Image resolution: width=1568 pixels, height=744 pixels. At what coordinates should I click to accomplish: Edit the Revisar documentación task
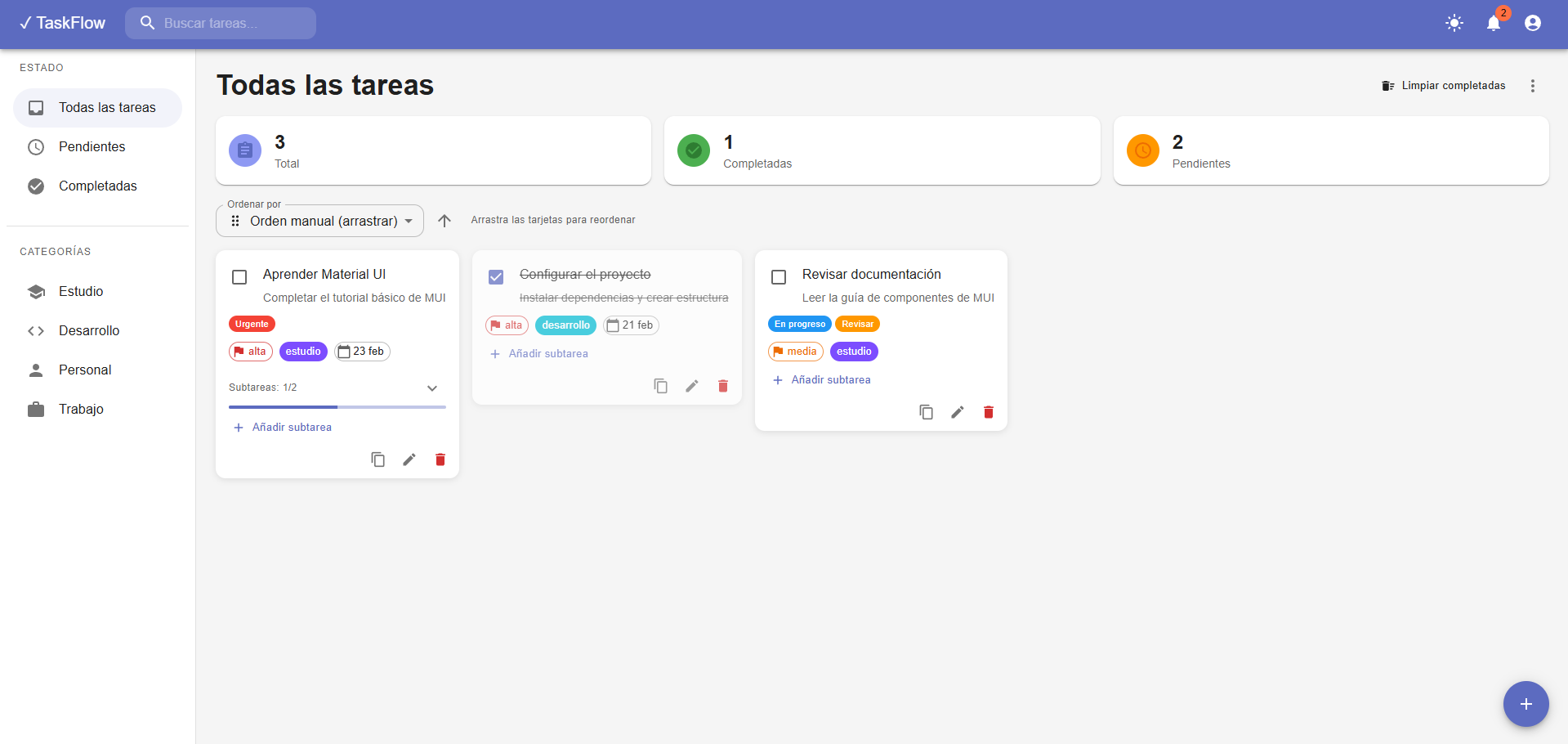tap(957, 412)
